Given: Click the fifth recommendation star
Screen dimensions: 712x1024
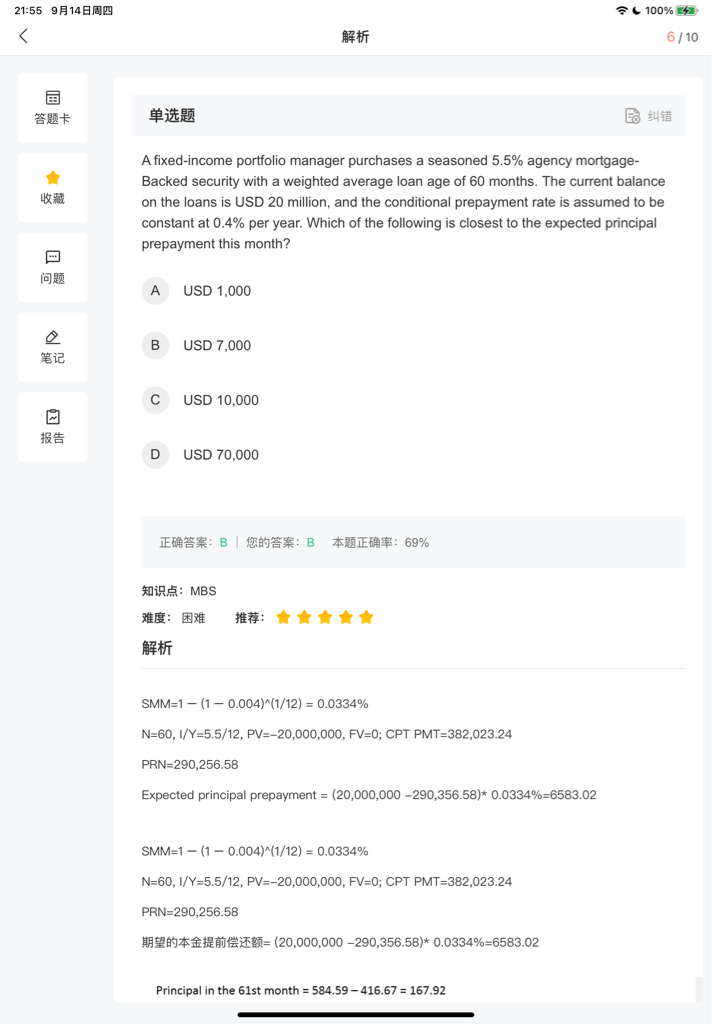Looking at the screenshot, I should 367,618.
